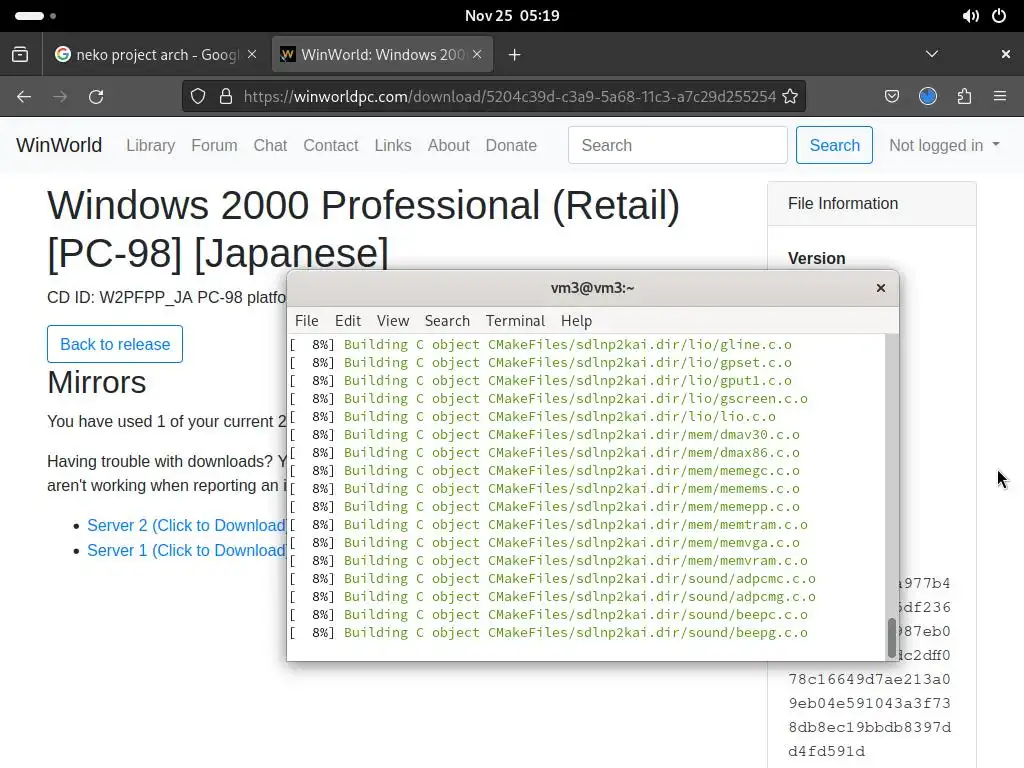Open the extensions puzzle icon
1024x768 pixels.
pyautogui.click(x=965, y=97)
